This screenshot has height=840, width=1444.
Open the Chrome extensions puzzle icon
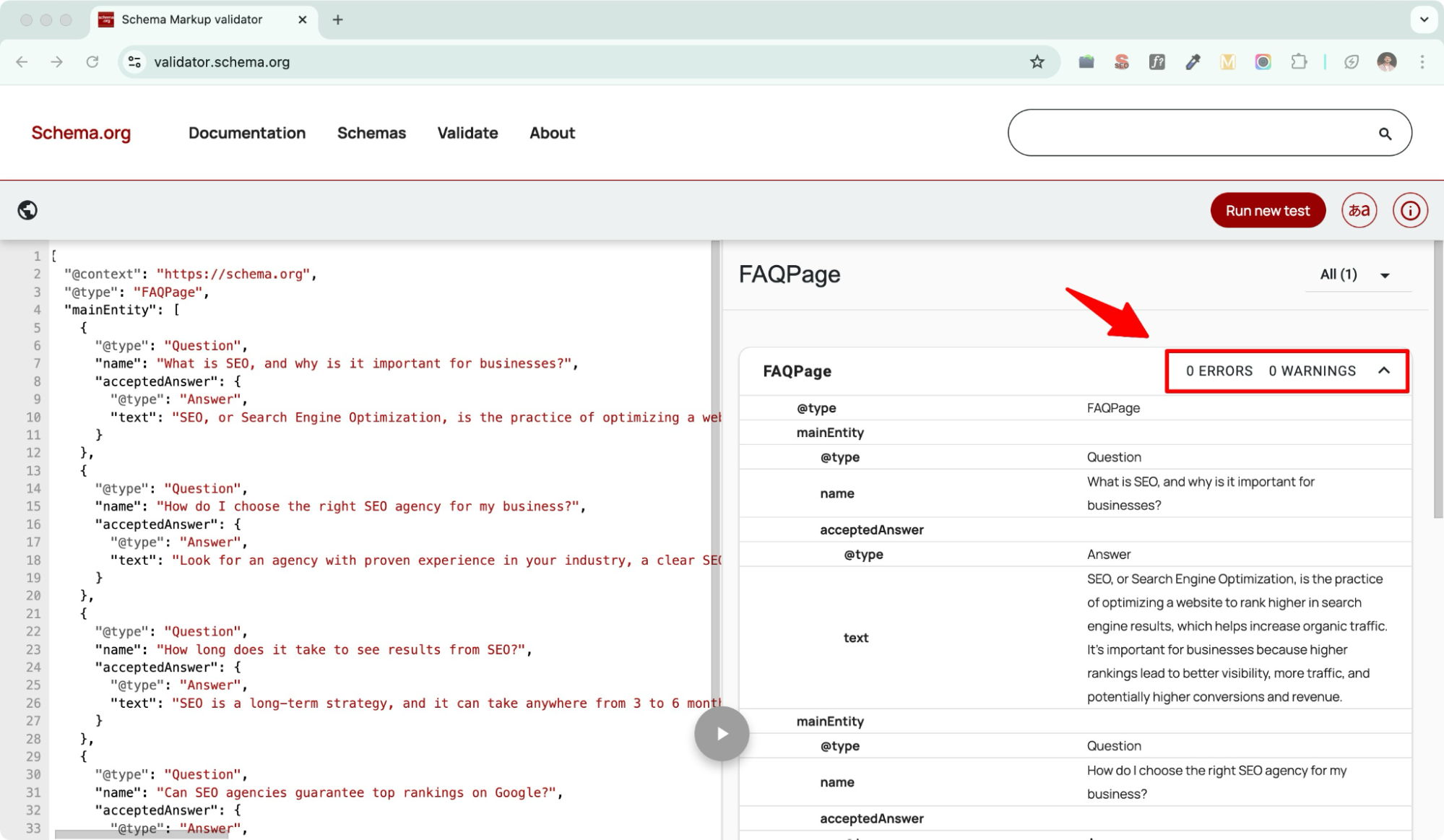pyautogui.click(x=1299, y=62)
